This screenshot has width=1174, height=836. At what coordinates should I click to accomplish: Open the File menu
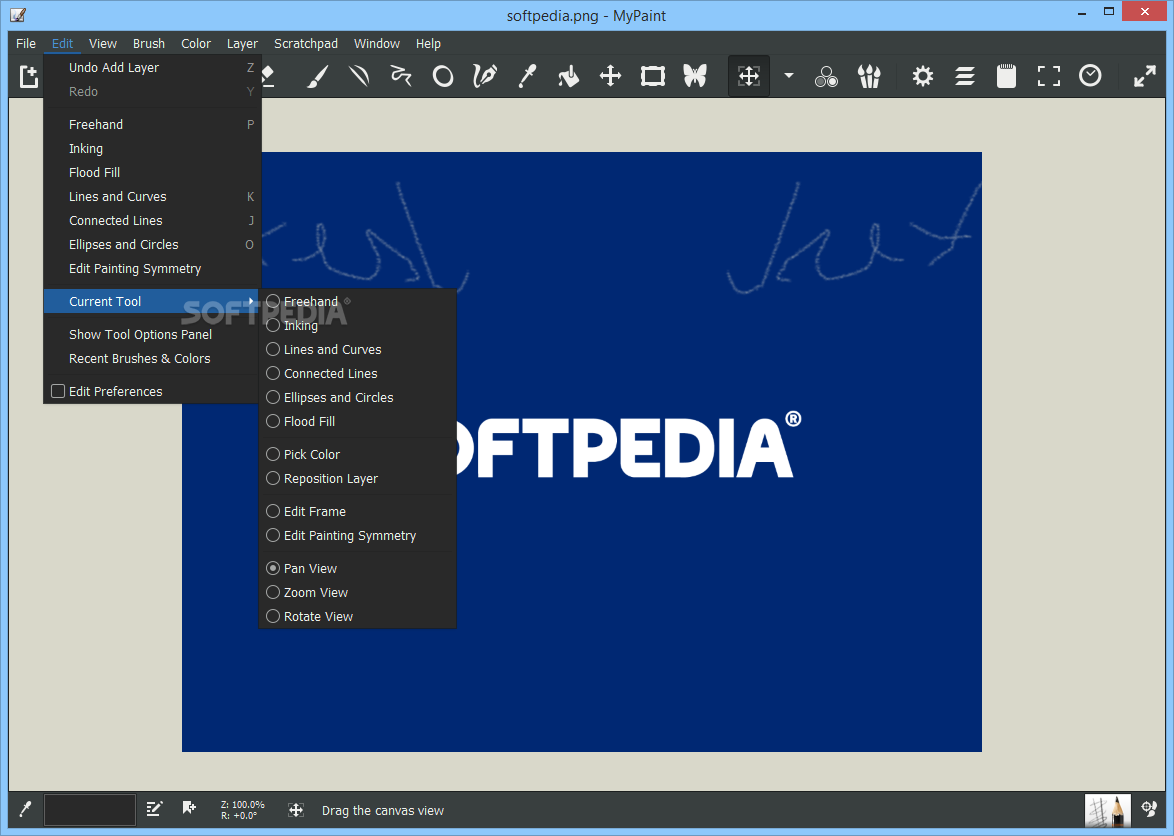(25, 43)
